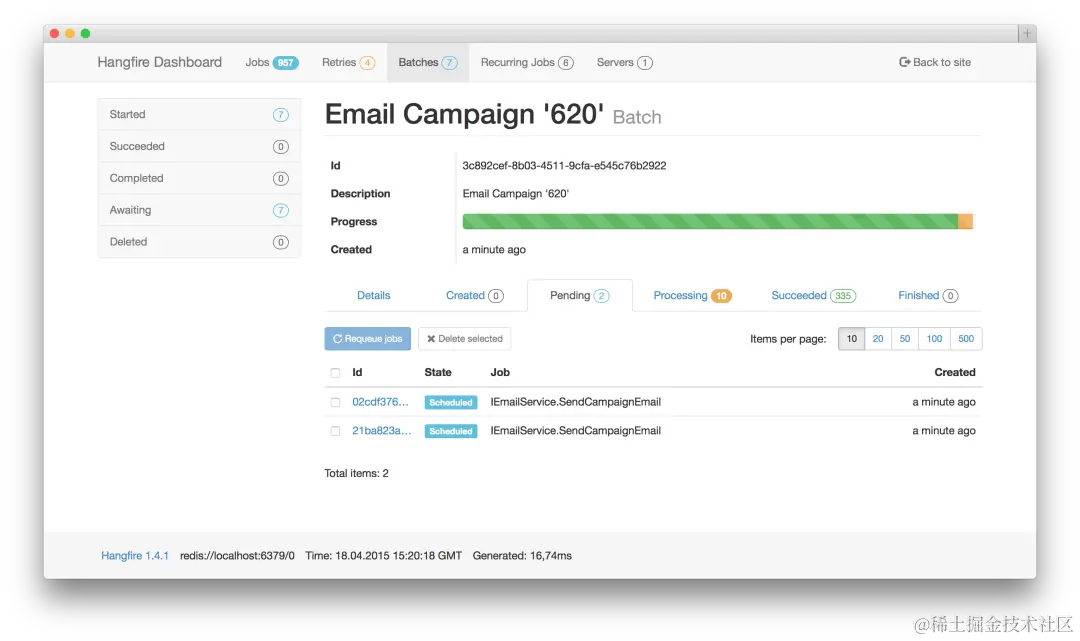Set items per page to 10

(851, 339)
